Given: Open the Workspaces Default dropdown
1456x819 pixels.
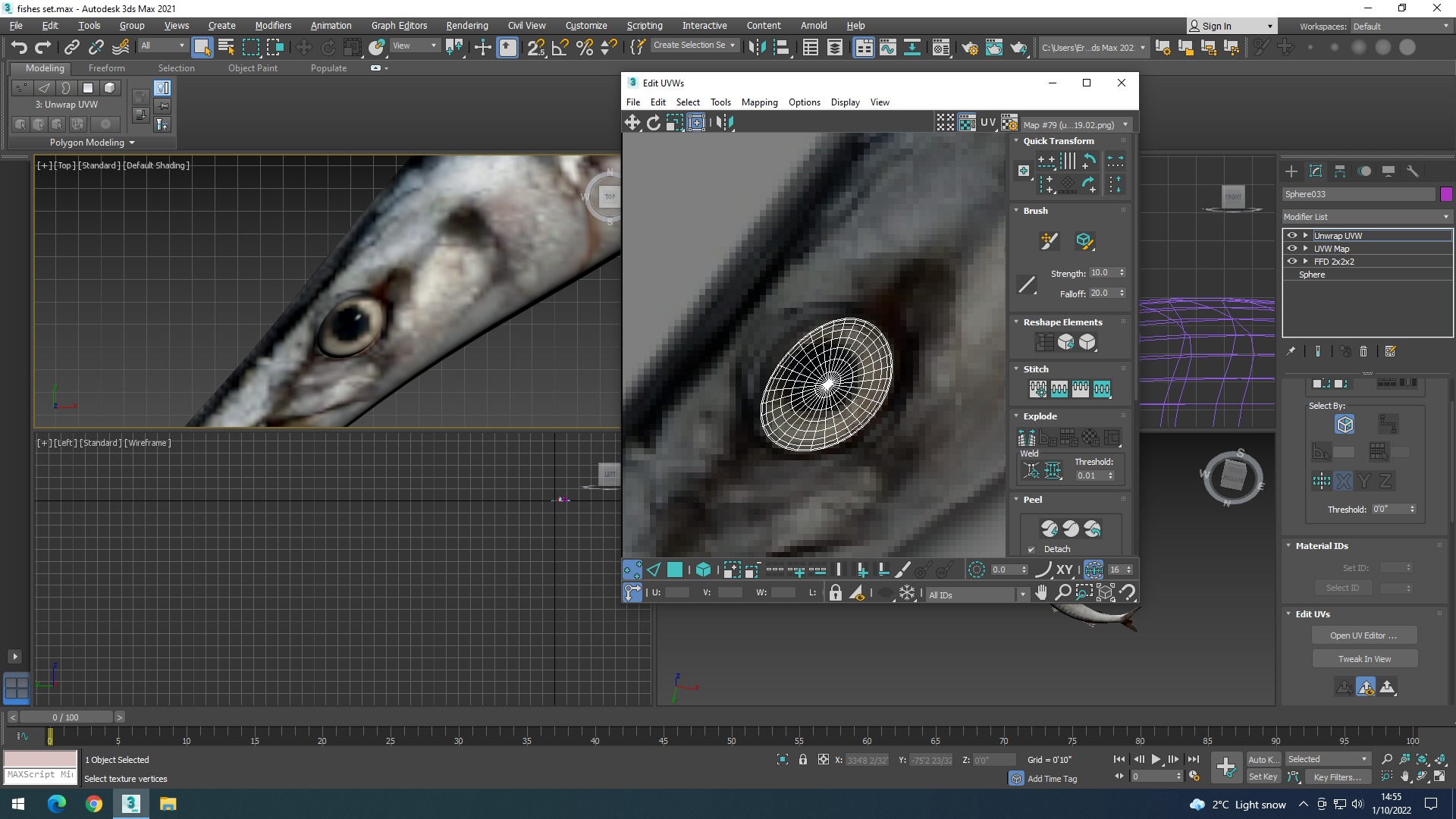Looking at the screenshot, I should [x=1401, y=27].
